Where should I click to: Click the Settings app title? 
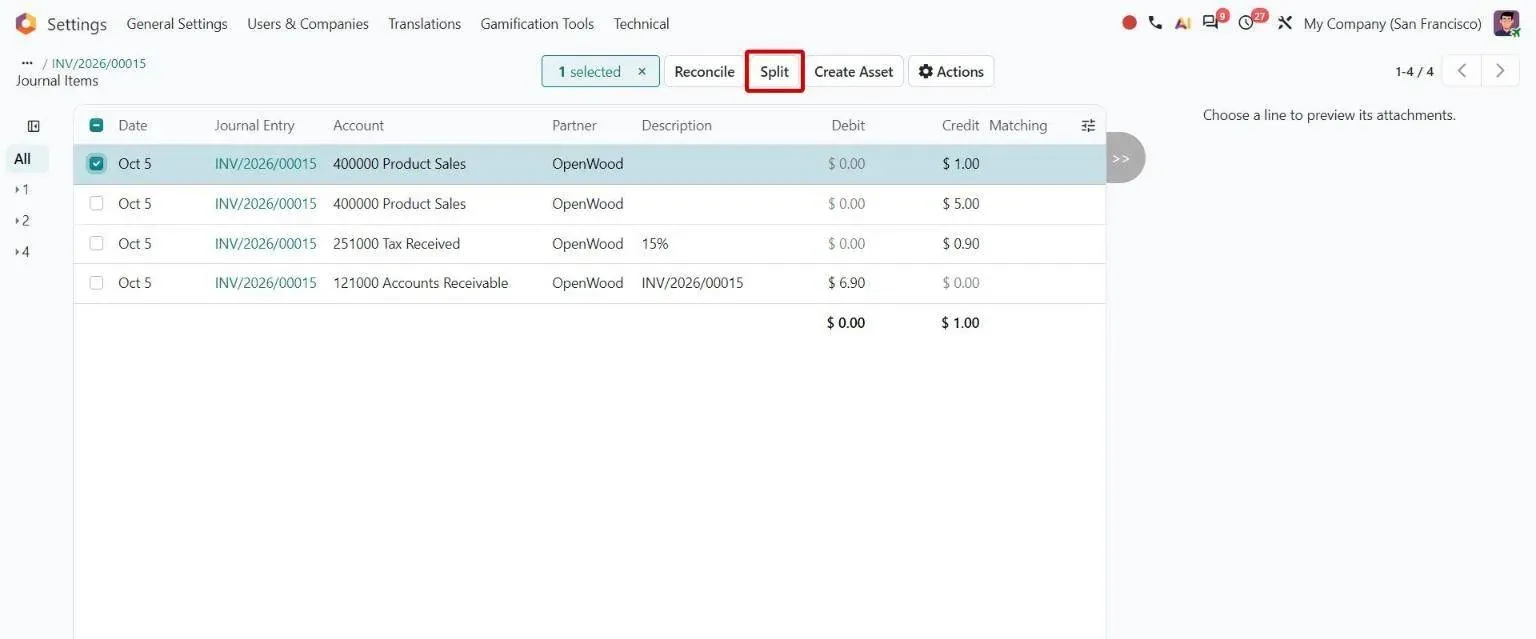(77, 24)
